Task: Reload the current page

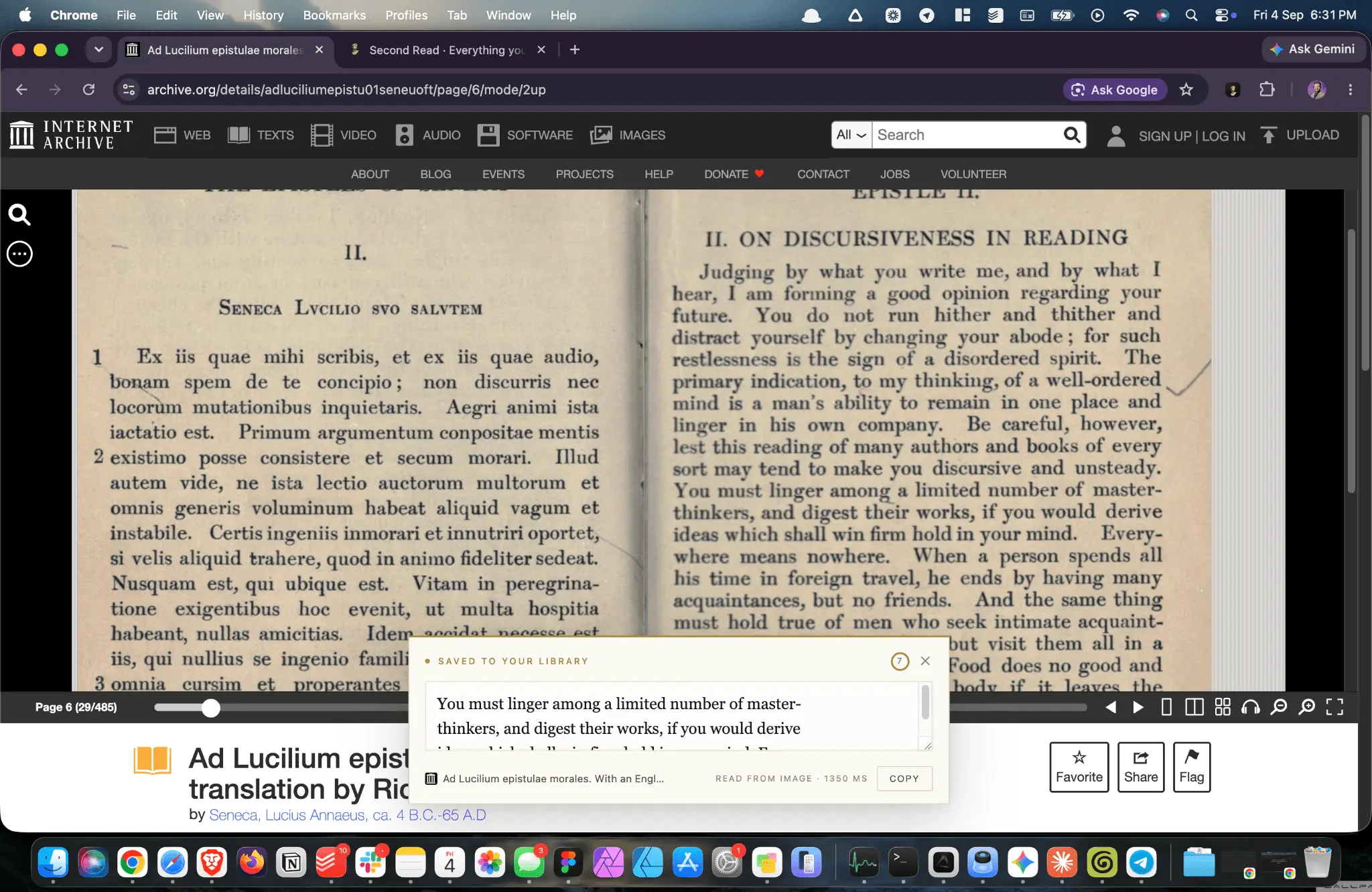Action: (88, 90)
